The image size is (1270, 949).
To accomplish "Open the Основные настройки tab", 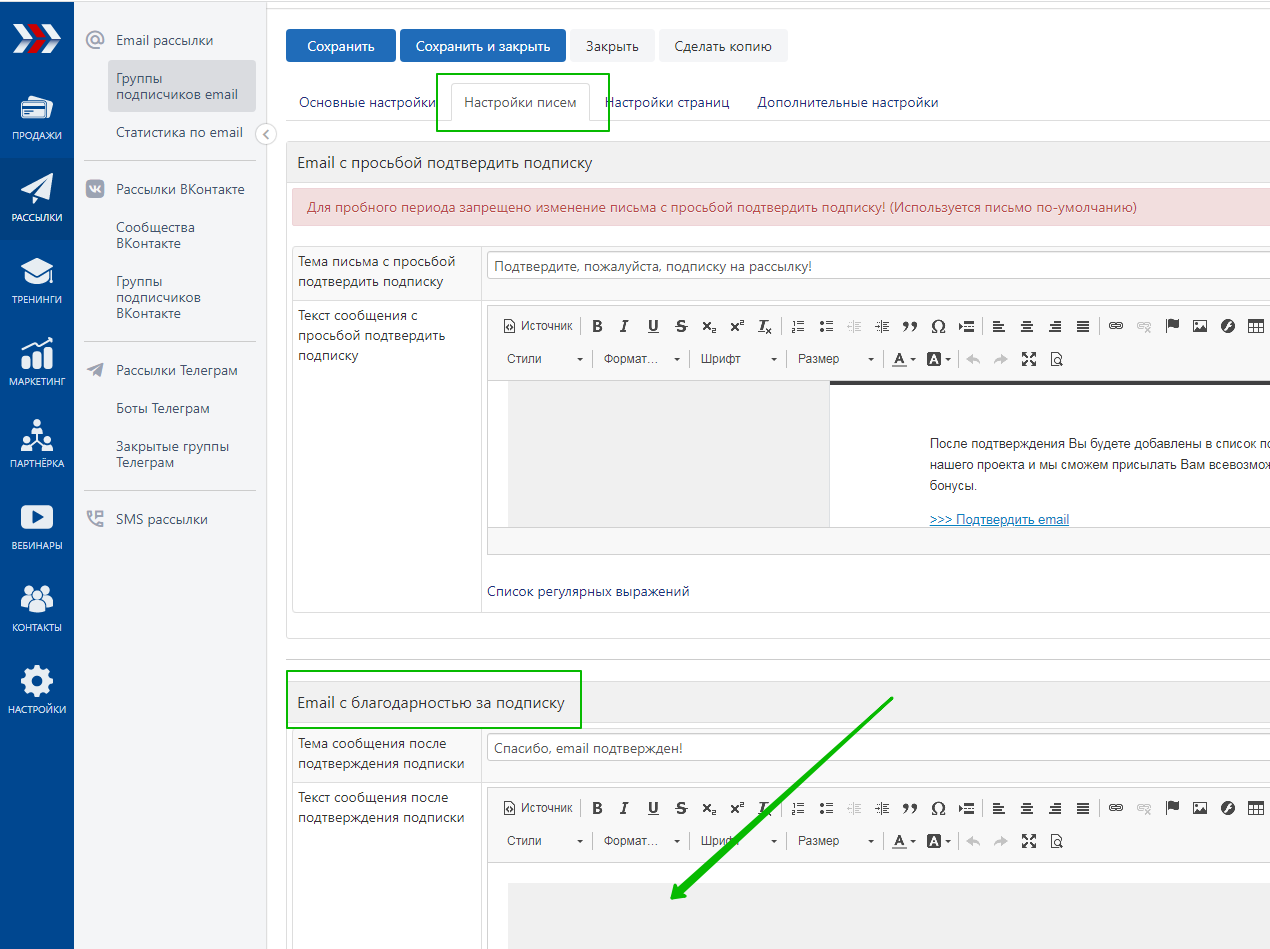I will [367, 102].
